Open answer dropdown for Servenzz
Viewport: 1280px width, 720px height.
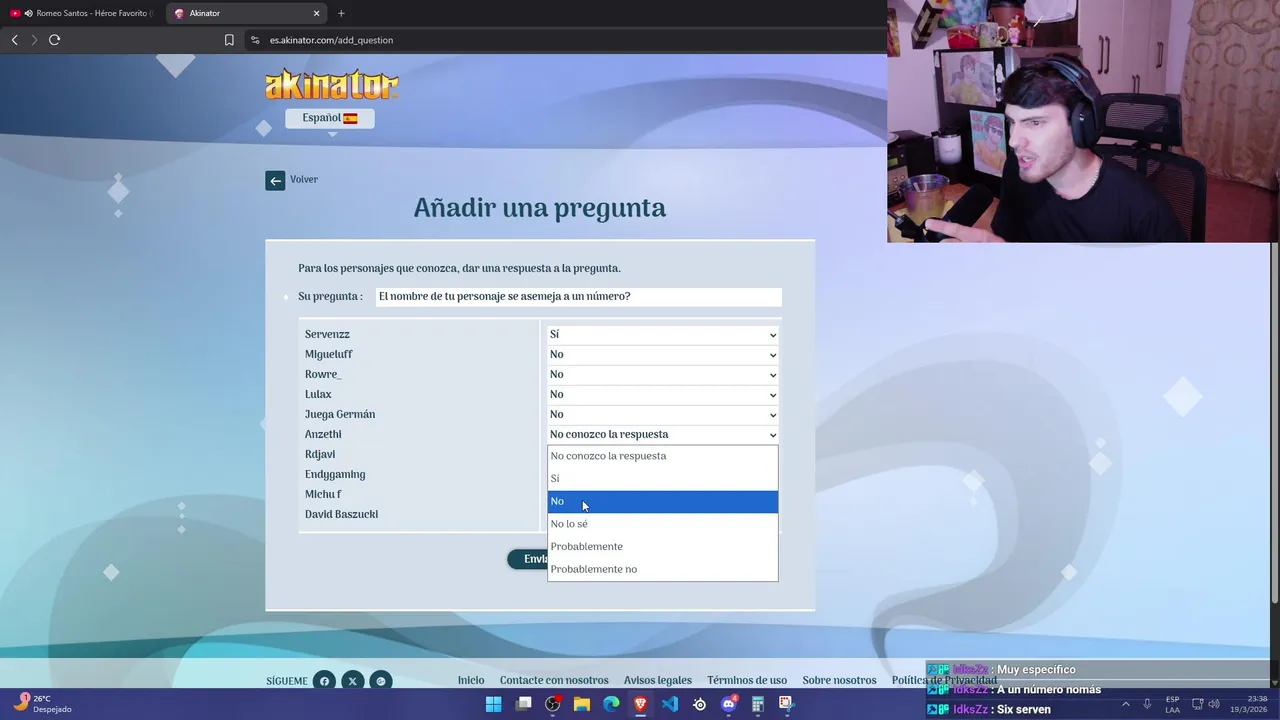pyautogui.click(x=662, y=335)
